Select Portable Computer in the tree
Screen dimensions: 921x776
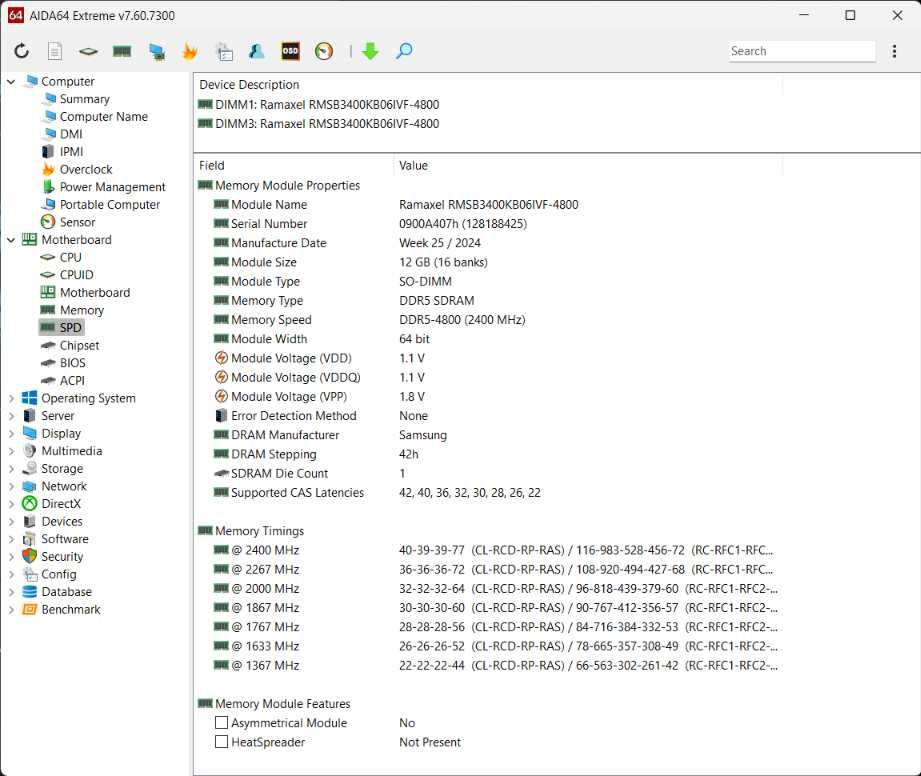110,205
